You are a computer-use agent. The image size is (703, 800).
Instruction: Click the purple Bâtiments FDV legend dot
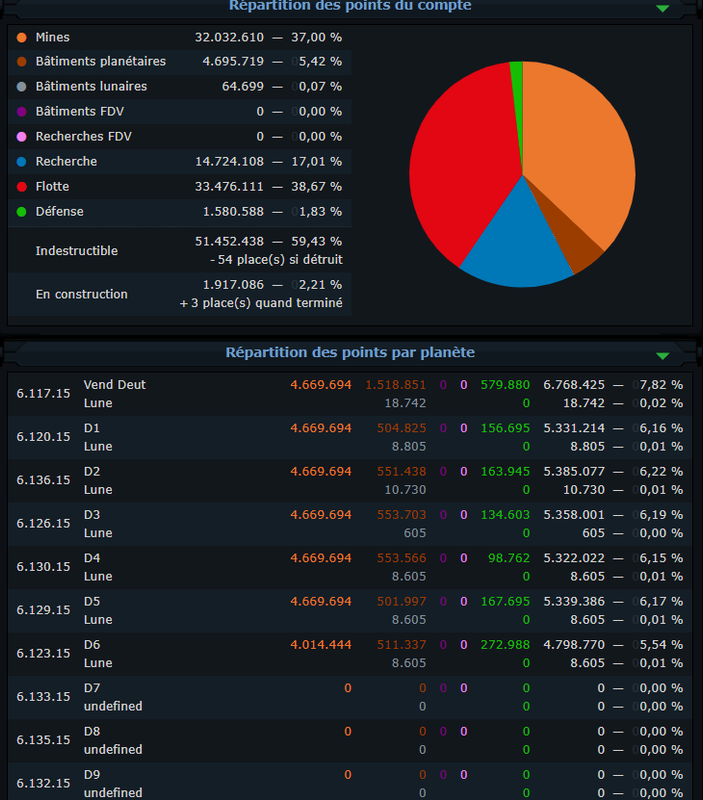click(21, 112)
